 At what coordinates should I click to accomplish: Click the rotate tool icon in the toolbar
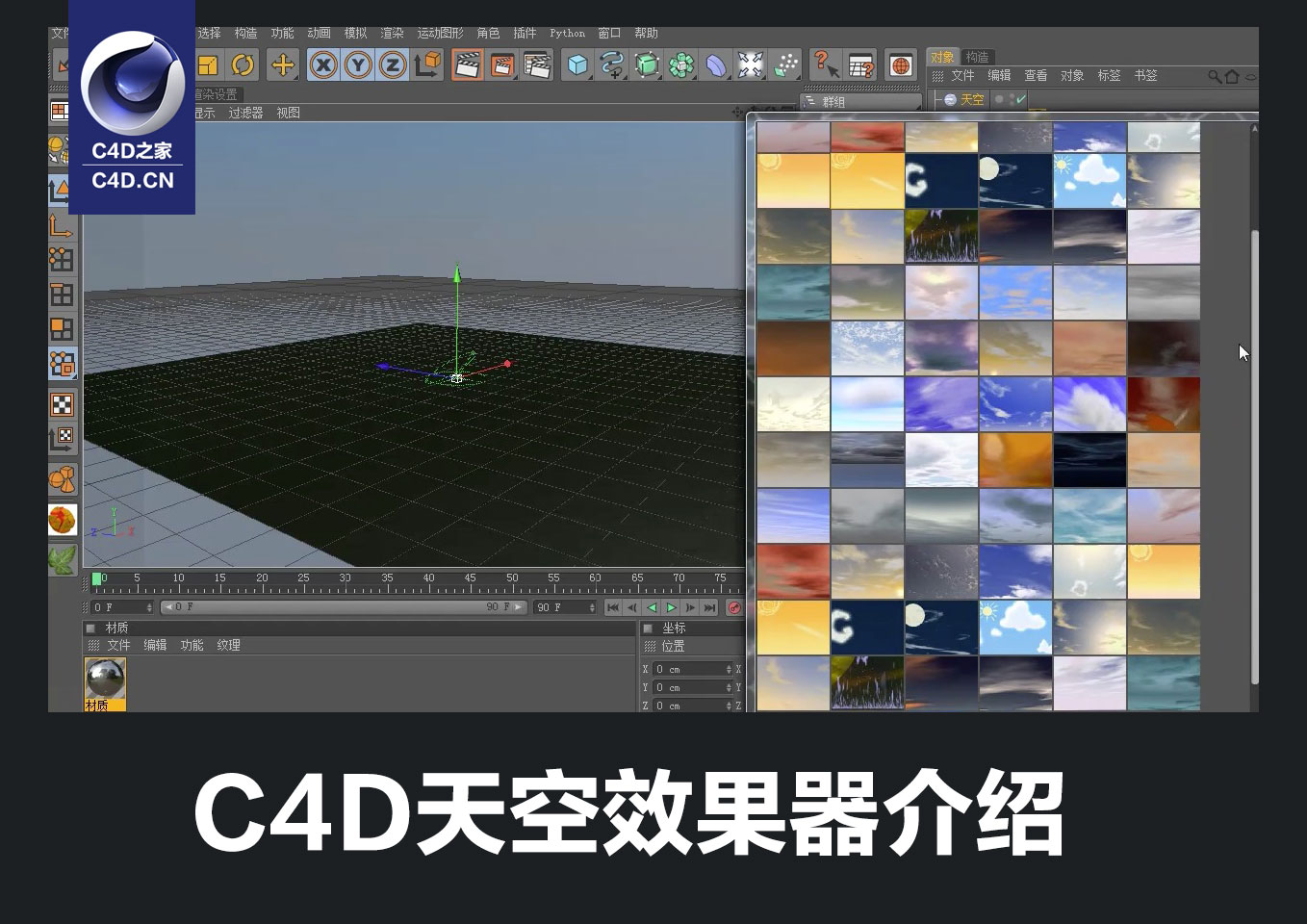pos(242,64)
